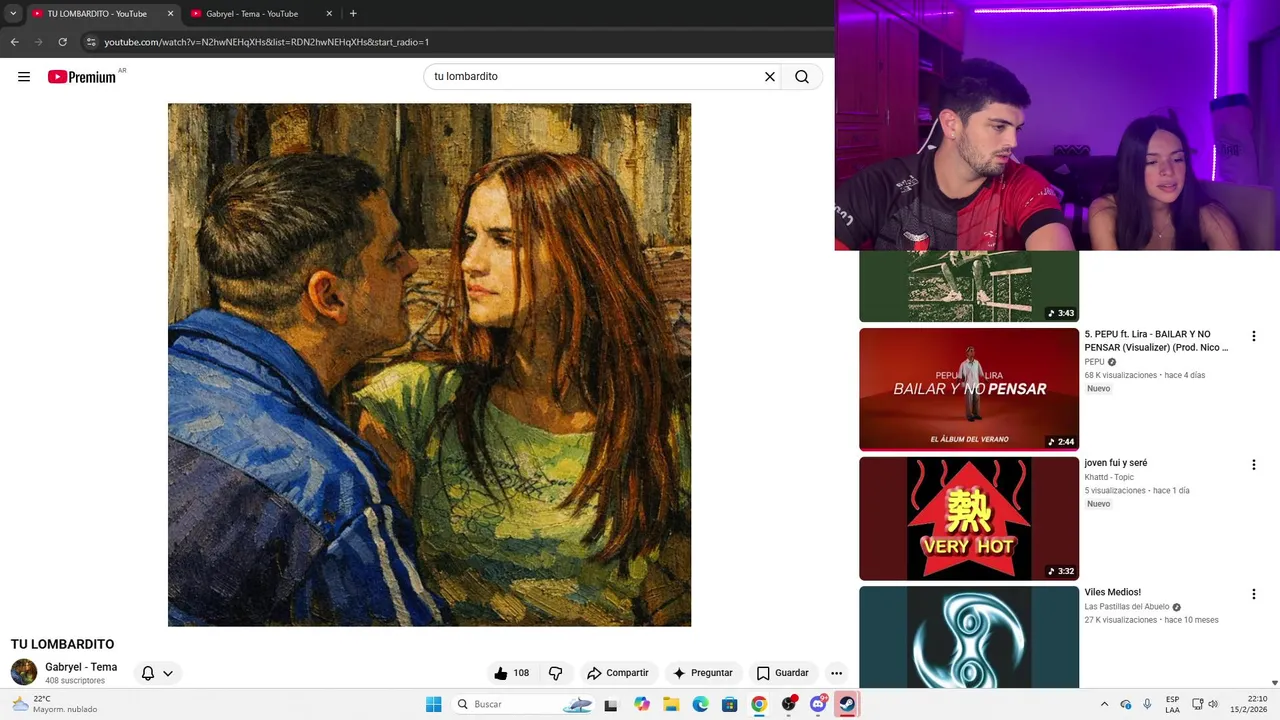Like the video with thumbs up

(511, 673)
